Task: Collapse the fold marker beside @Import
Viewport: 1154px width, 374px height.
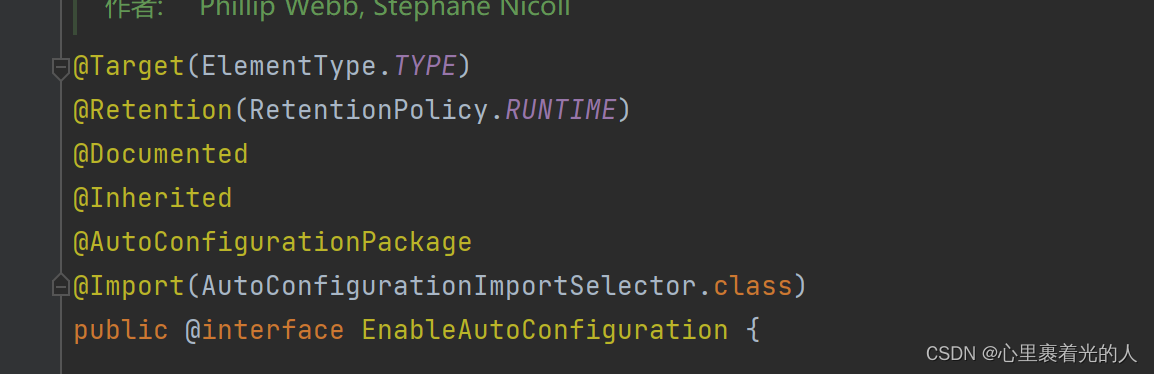Action: (x=60, y=286)
